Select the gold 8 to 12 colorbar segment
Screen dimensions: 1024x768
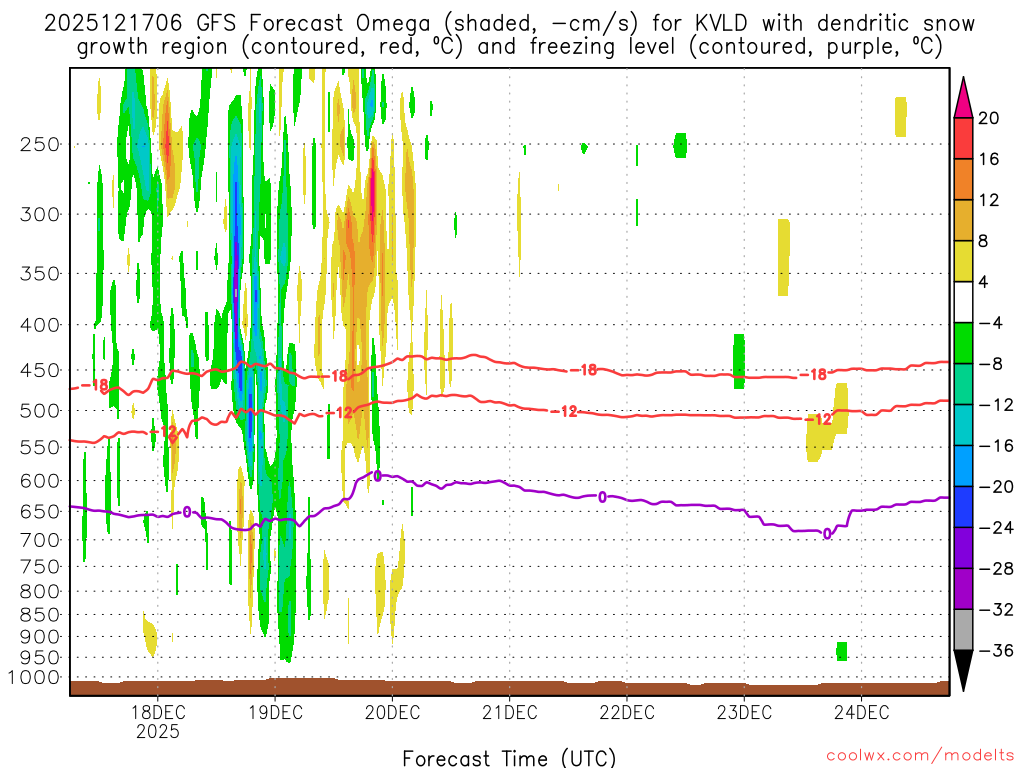(x=963, y=220)
